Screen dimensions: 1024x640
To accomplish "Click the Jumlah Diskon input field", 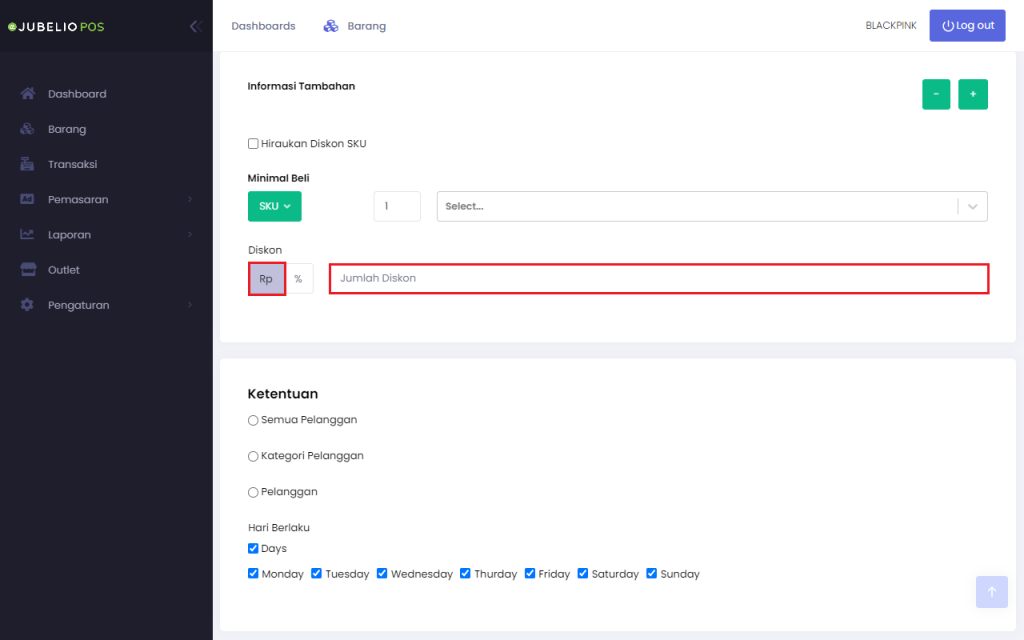I will point(659,279).
